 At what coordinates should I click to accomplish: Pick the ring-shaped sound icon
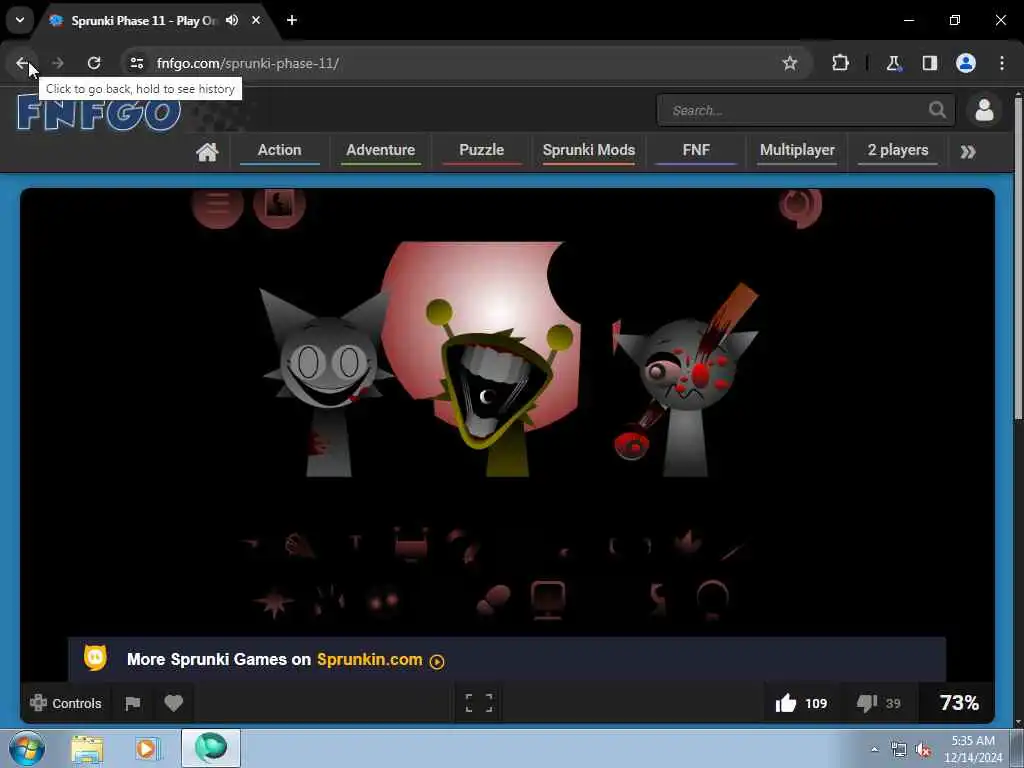tap(712, 598)
